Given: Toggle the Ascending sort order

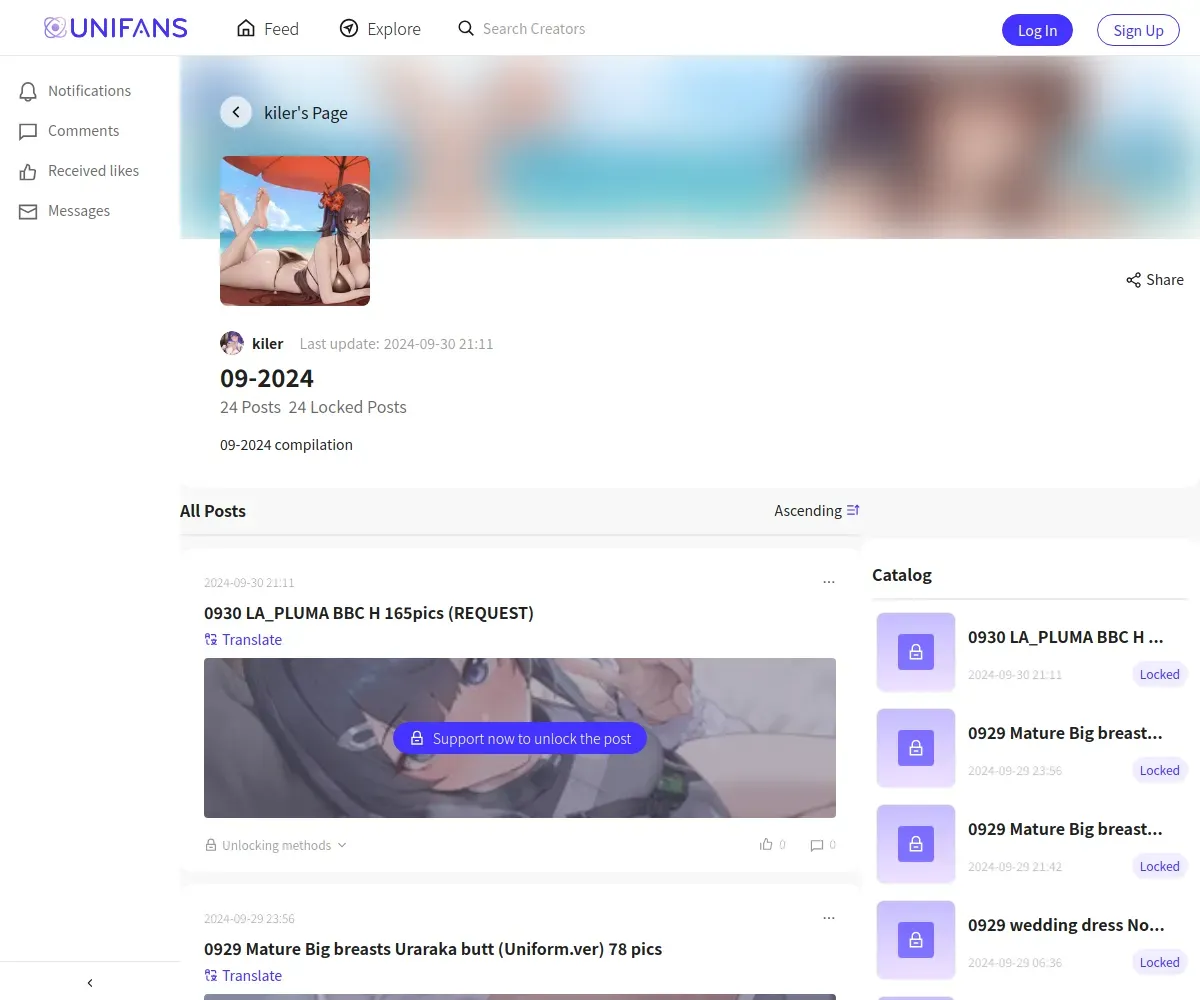Looking at the screenshot, I should (817, 510).
